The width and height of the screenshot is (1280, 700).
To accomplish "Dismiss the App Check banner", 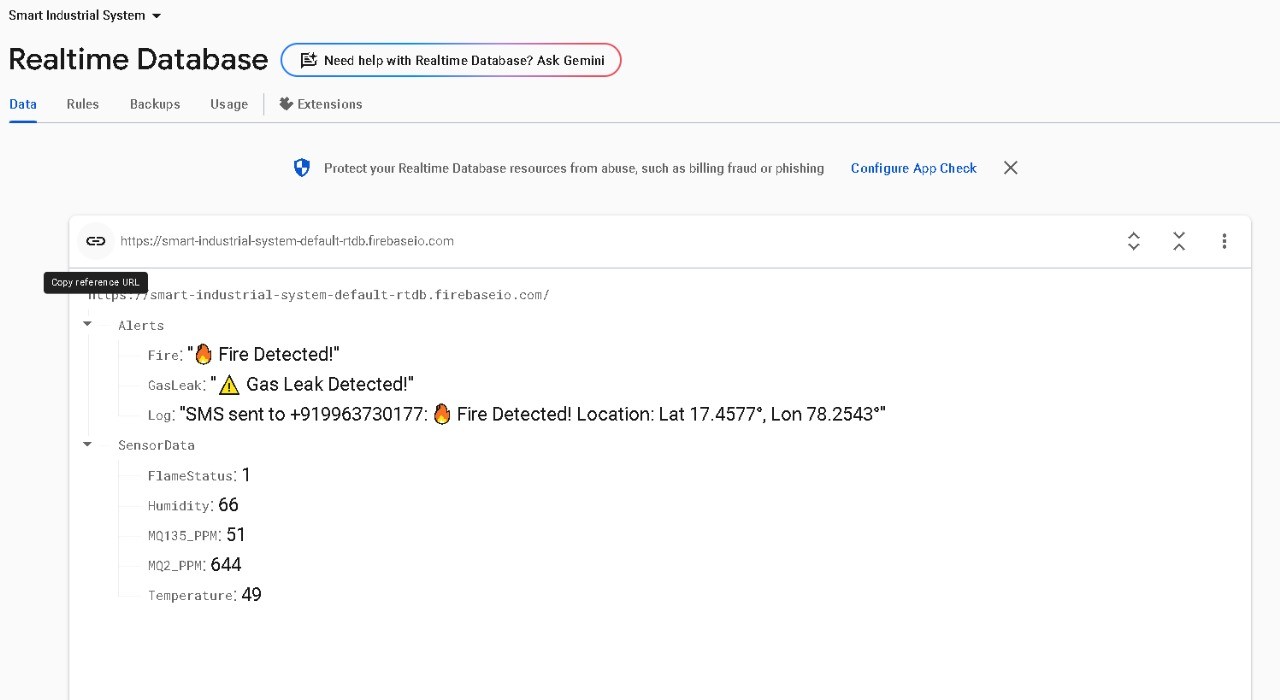I will pyautogui.click(x=1011, y=168).
